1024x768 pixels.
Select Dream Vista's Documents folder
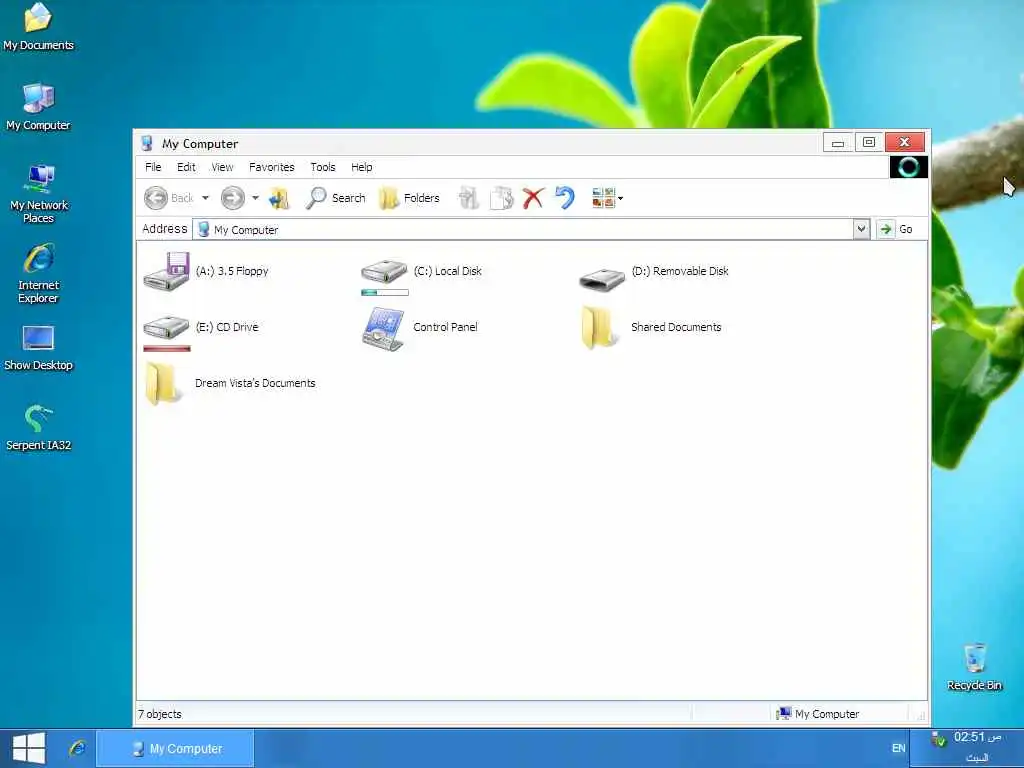[229, 383]
